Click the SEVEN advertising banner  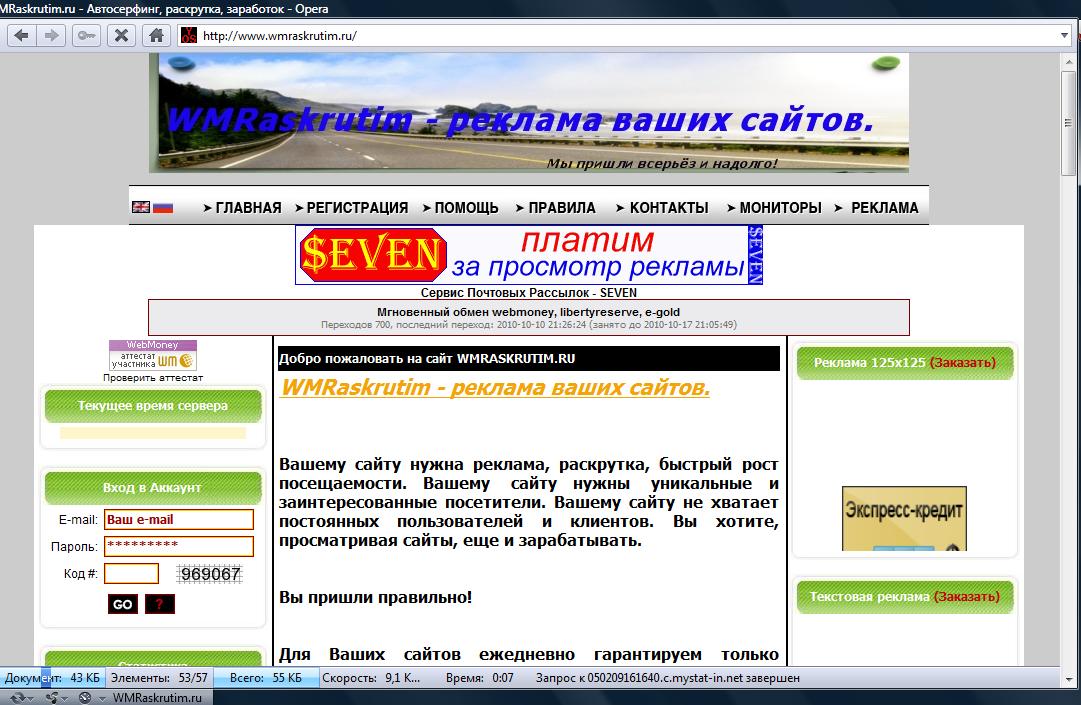(529, 254)
